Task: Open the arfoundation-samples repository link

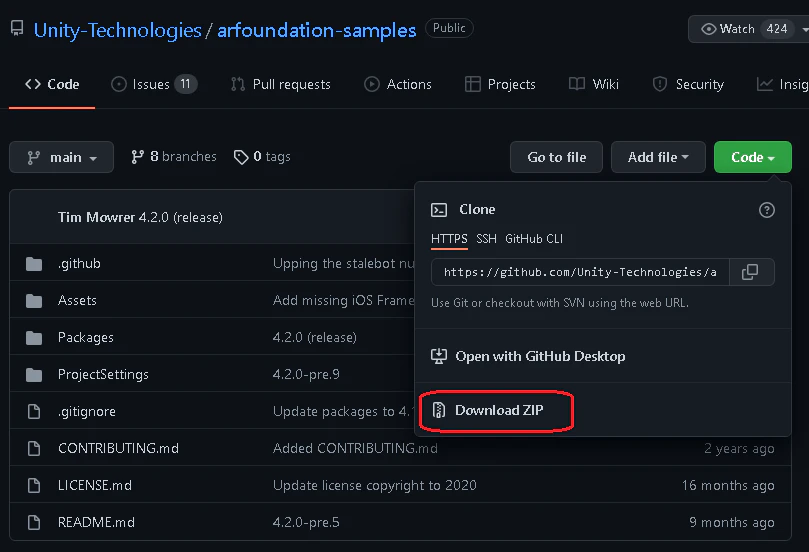Action: click(316, 30)
